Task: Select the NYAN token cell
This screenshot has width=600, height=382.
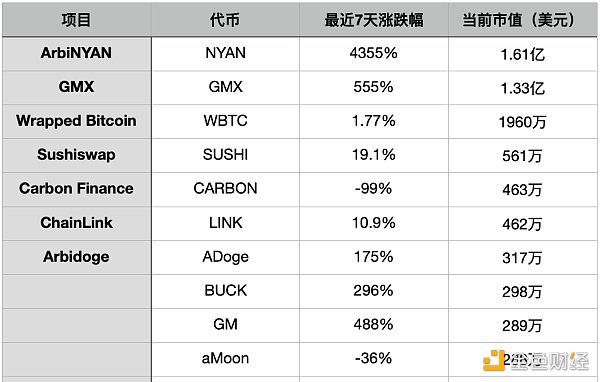Action: (x=225, y=54)
